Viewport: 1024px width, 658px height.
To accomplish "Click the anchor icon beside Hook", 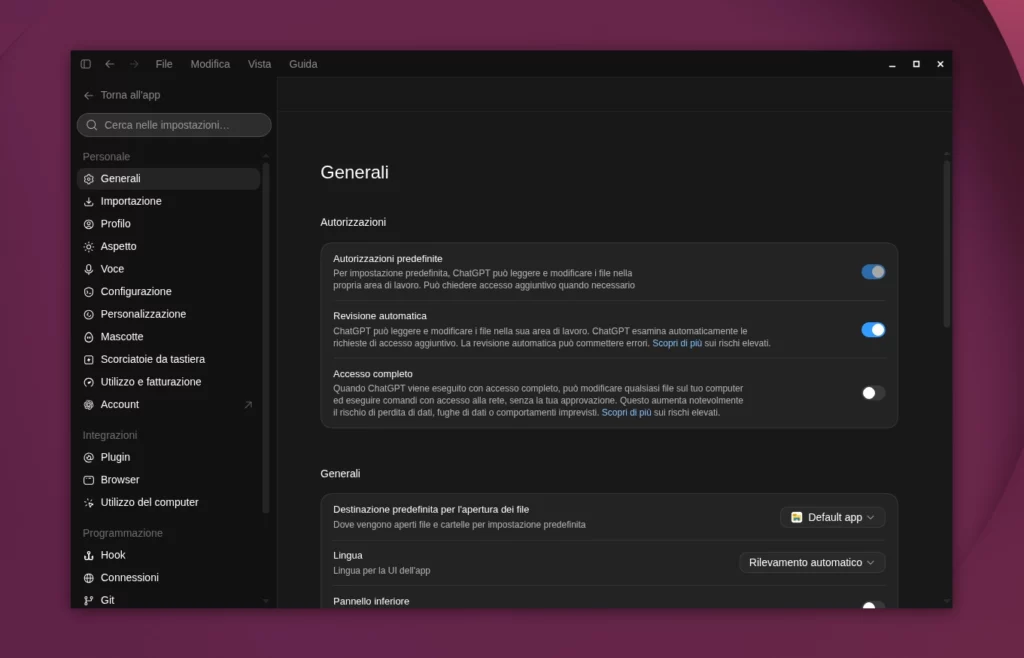I will pyautogui.click(x=89, y=556).
